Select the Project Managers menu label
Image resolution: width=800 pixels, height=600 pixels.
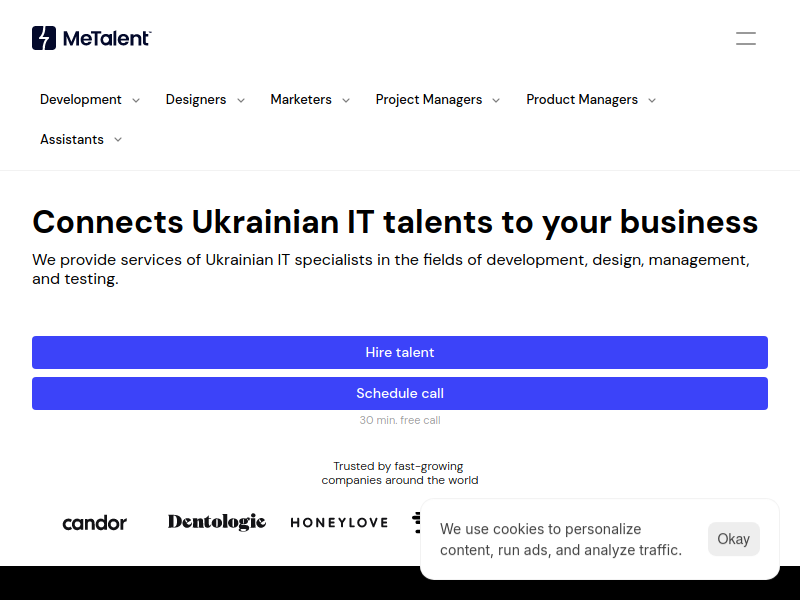429,99
